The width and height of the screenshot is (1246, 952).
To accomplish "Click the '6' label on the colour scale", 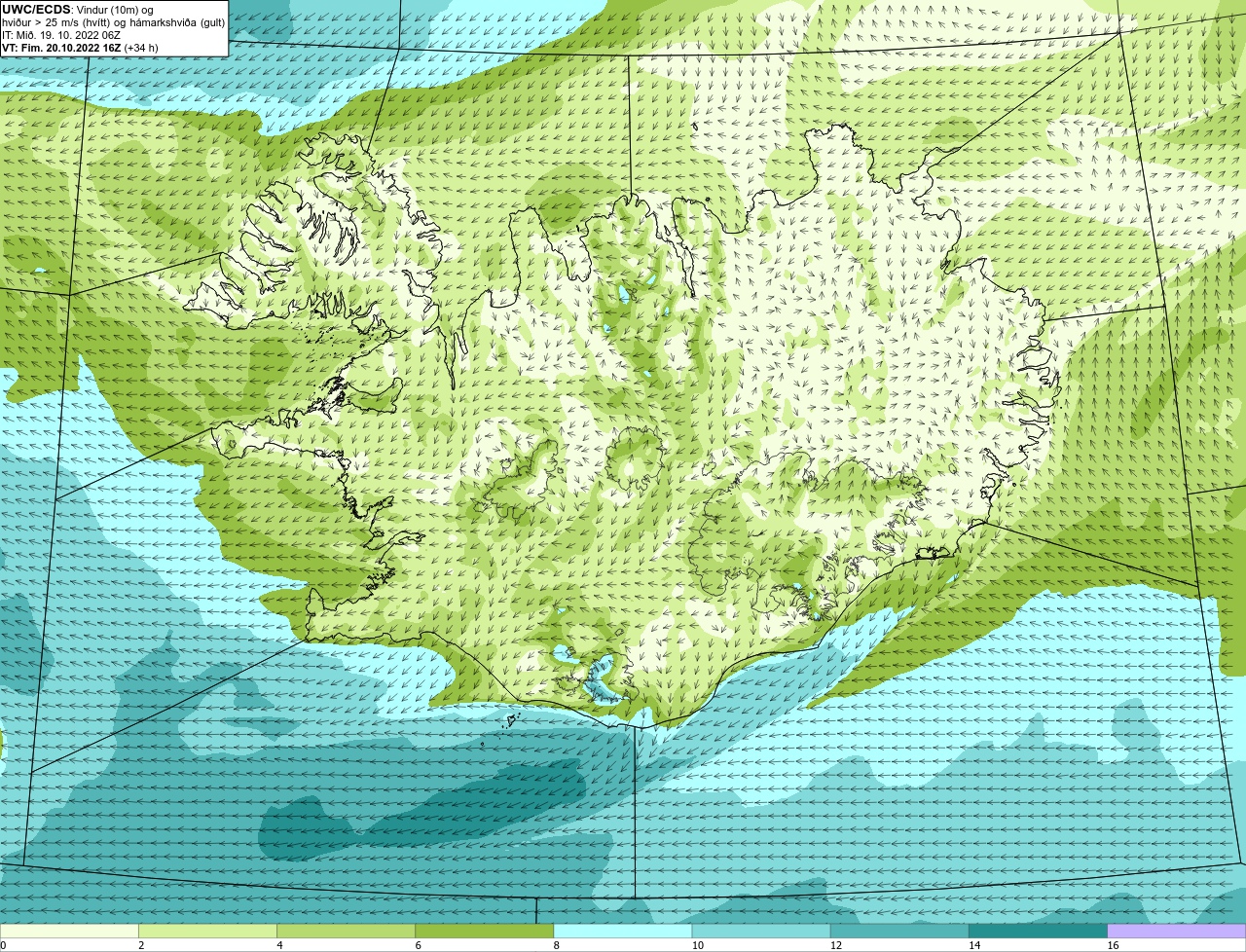I will pos(418,945).
